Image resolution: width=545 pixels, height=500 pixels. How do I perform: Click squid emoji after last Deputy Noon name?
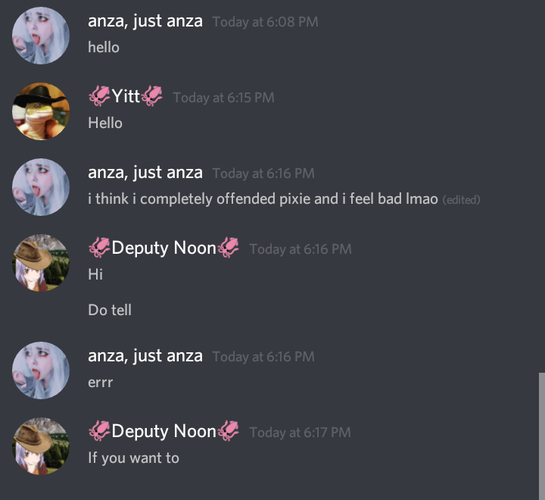(x=228, y=431)
